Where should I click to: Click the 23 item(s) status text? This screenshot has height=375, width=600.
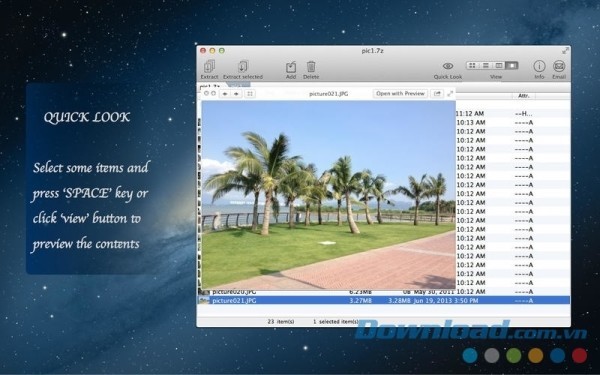(280, 321)
